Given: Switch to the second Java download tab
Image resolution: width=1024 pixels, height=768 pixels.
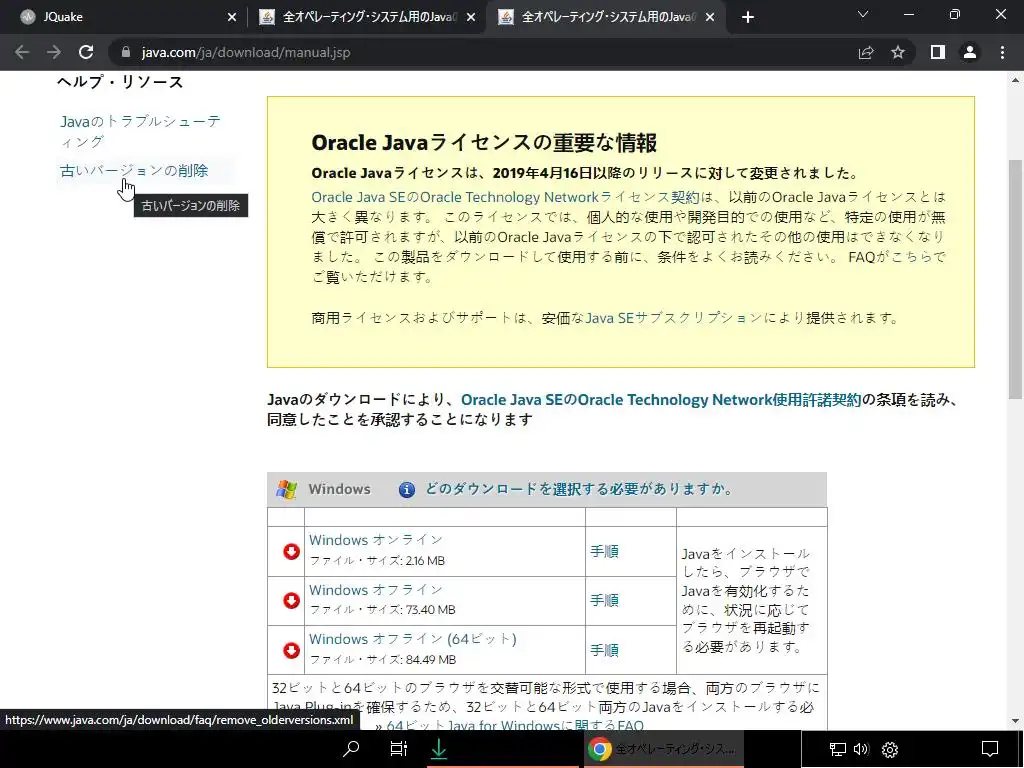Looking at the screenshot, I should pos(366,17).
